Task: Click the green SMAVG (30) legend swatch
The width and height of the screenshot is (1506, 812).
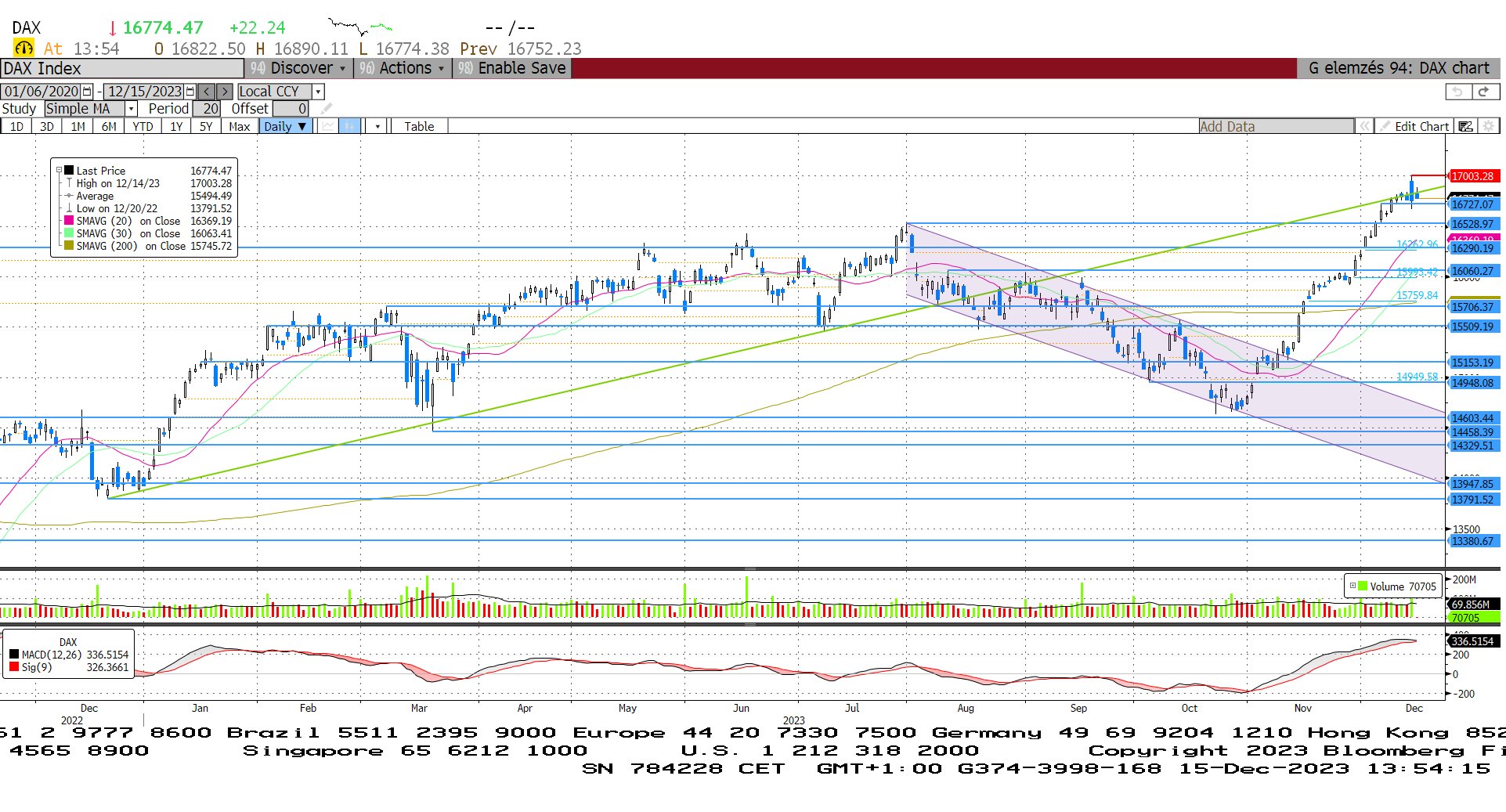Action: coord(69,233)
